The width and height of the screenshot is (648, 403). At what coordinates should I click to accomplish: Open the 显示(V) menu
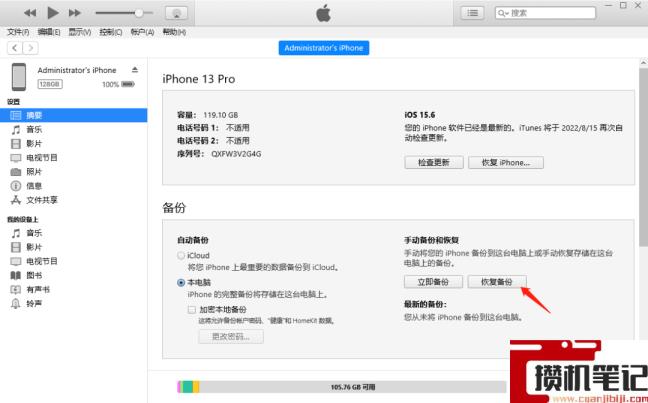tap(80, 32)
